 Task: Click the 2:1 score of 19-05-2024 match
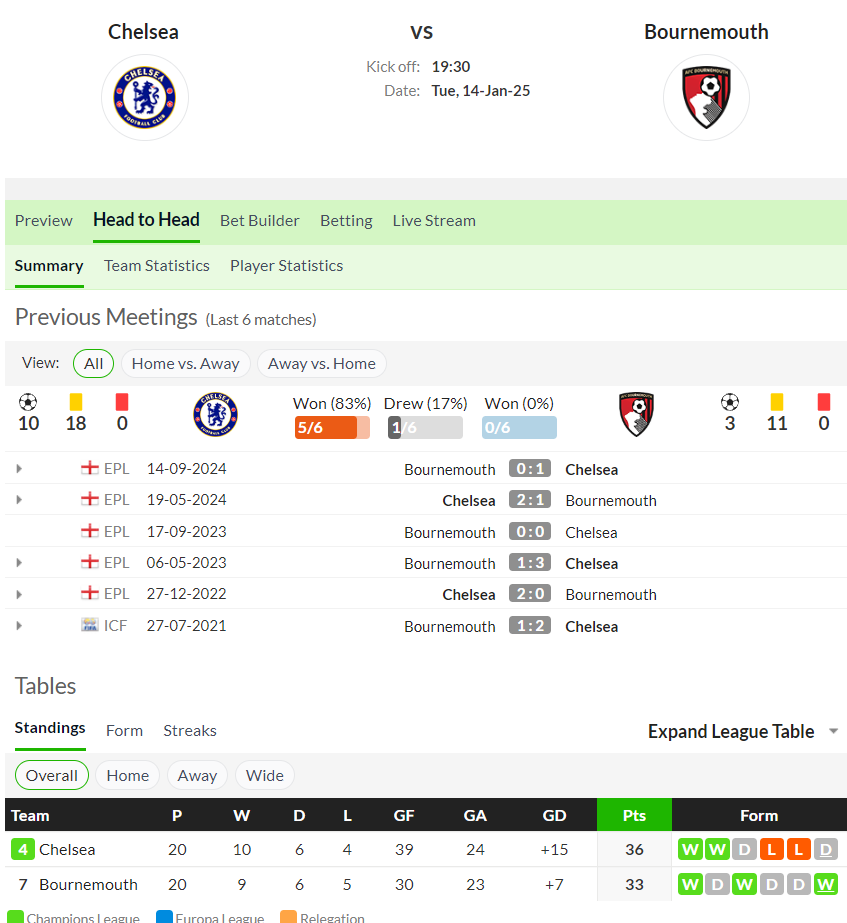click(530, 500)
